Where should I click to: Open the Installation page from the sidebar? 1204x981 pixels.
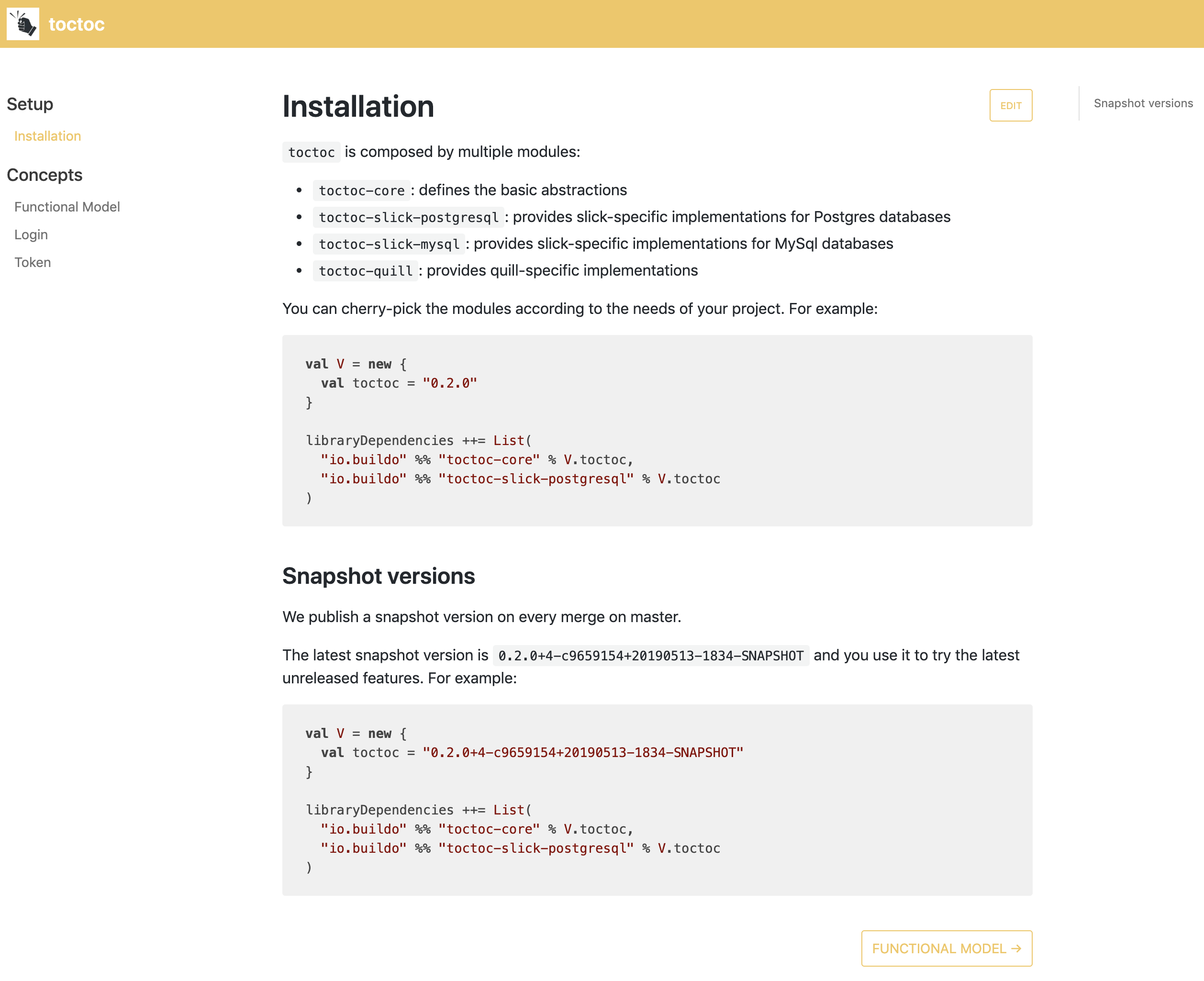pyautogui.click(x=47, y=135)
